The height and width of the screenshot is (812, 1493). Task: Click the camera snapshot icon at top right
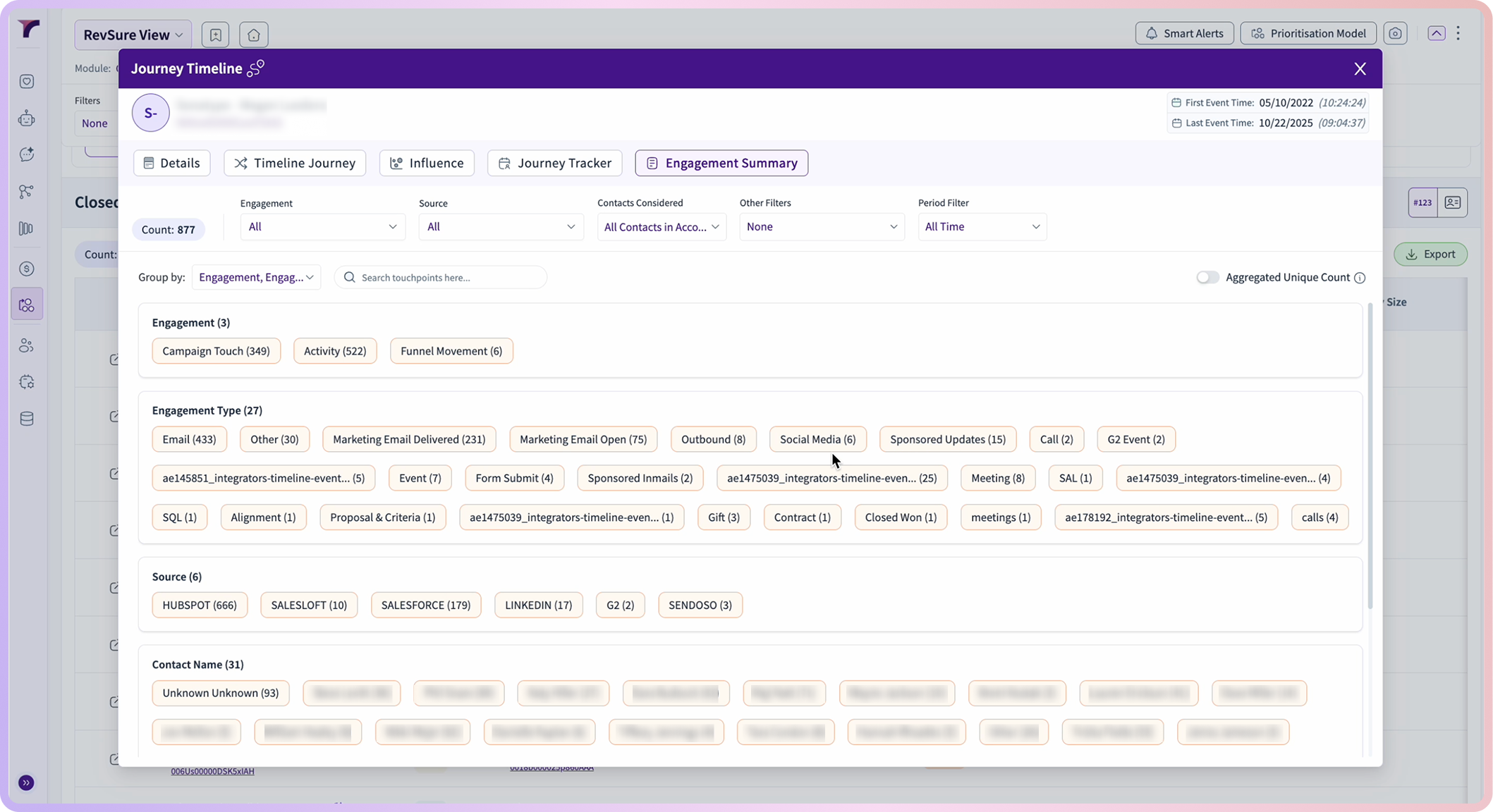(x=1395, y=33)
